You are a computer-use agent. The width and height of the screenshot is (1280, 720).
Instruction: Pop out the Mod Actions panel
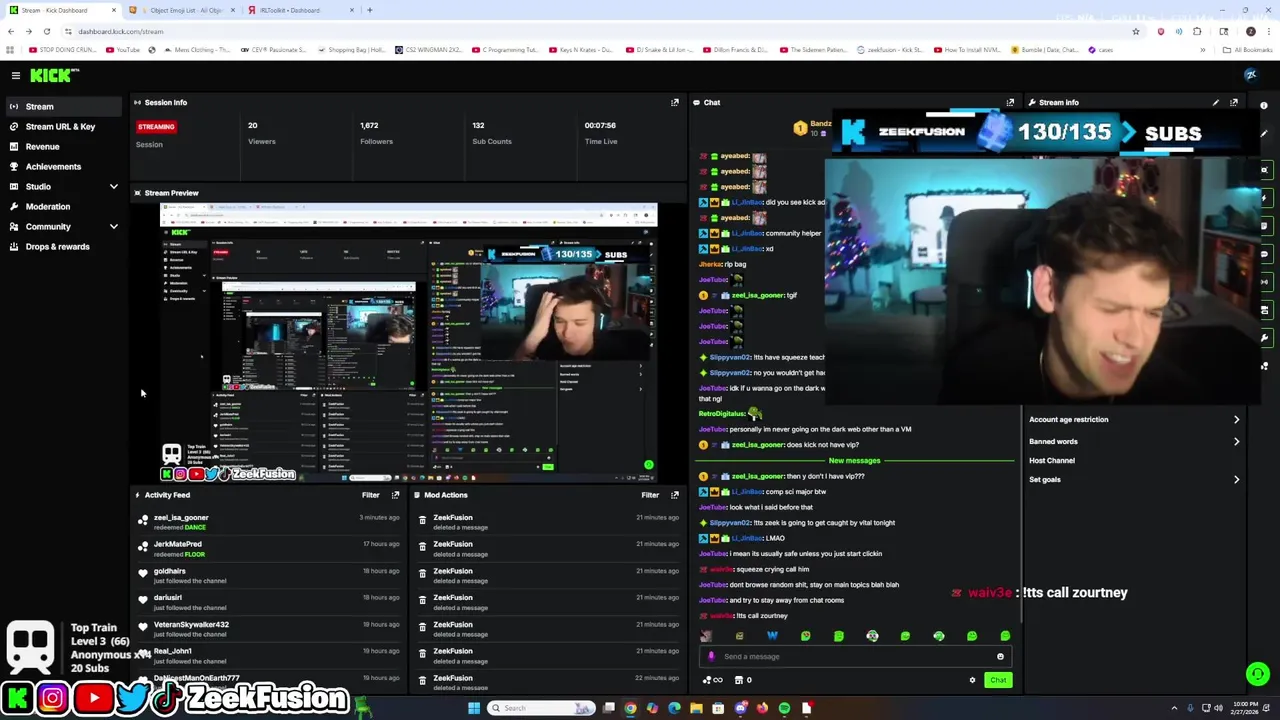tap(675, 495)
